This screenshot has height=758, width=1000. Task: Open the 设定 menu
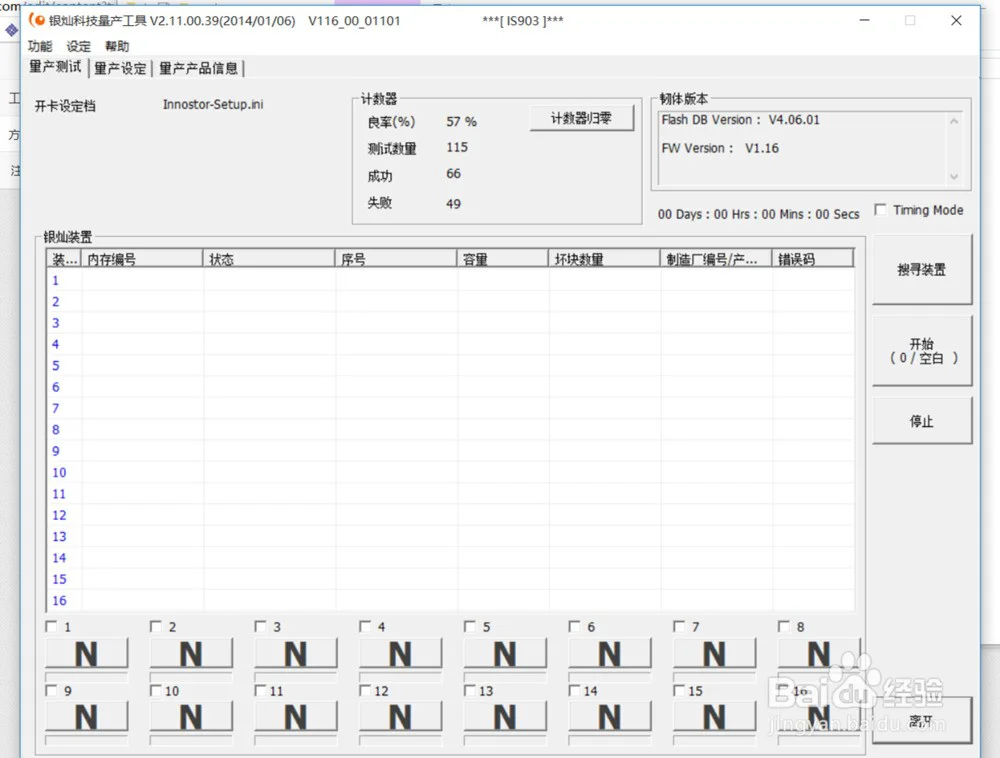point(78,46)
